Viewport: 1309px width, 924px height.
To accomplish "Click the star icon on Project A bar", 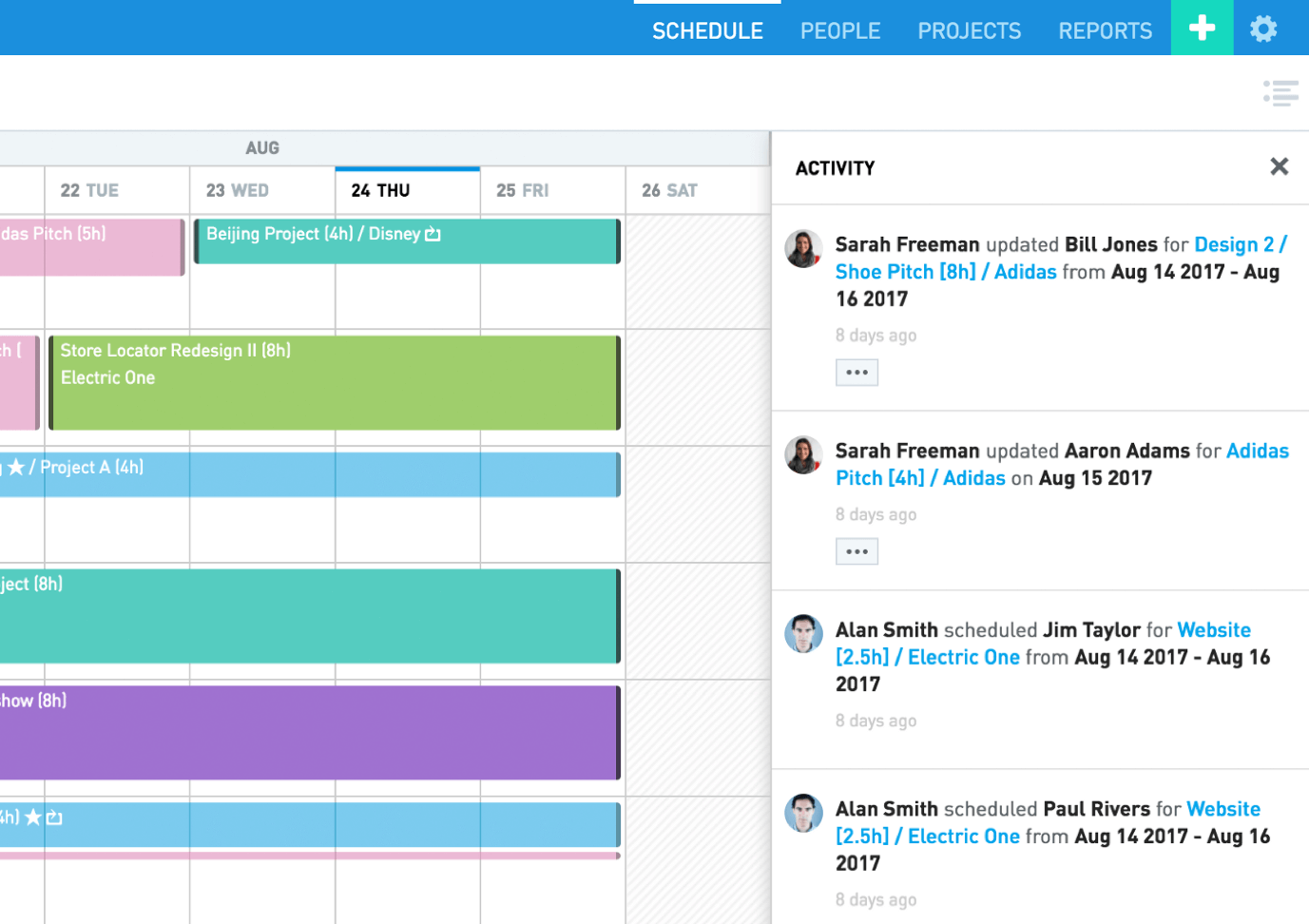I will point(16,467).
